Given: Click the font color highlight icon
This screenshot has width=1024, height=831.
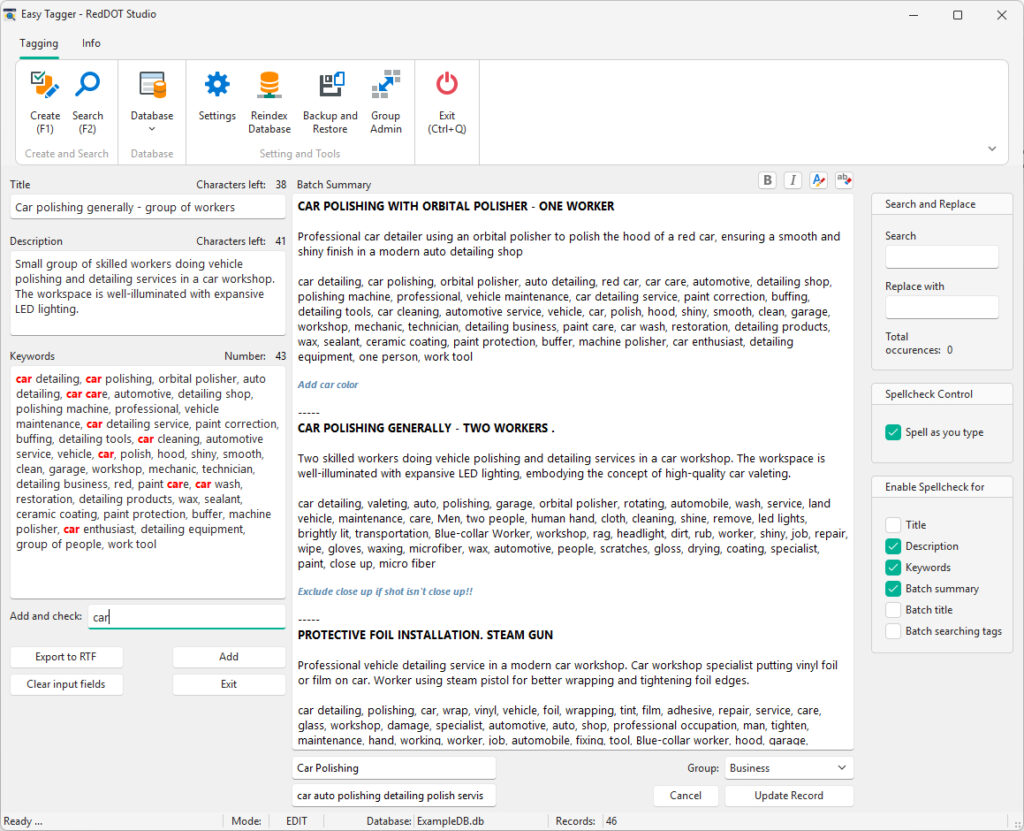Looking at the screenshot, I should coord(818,179).
